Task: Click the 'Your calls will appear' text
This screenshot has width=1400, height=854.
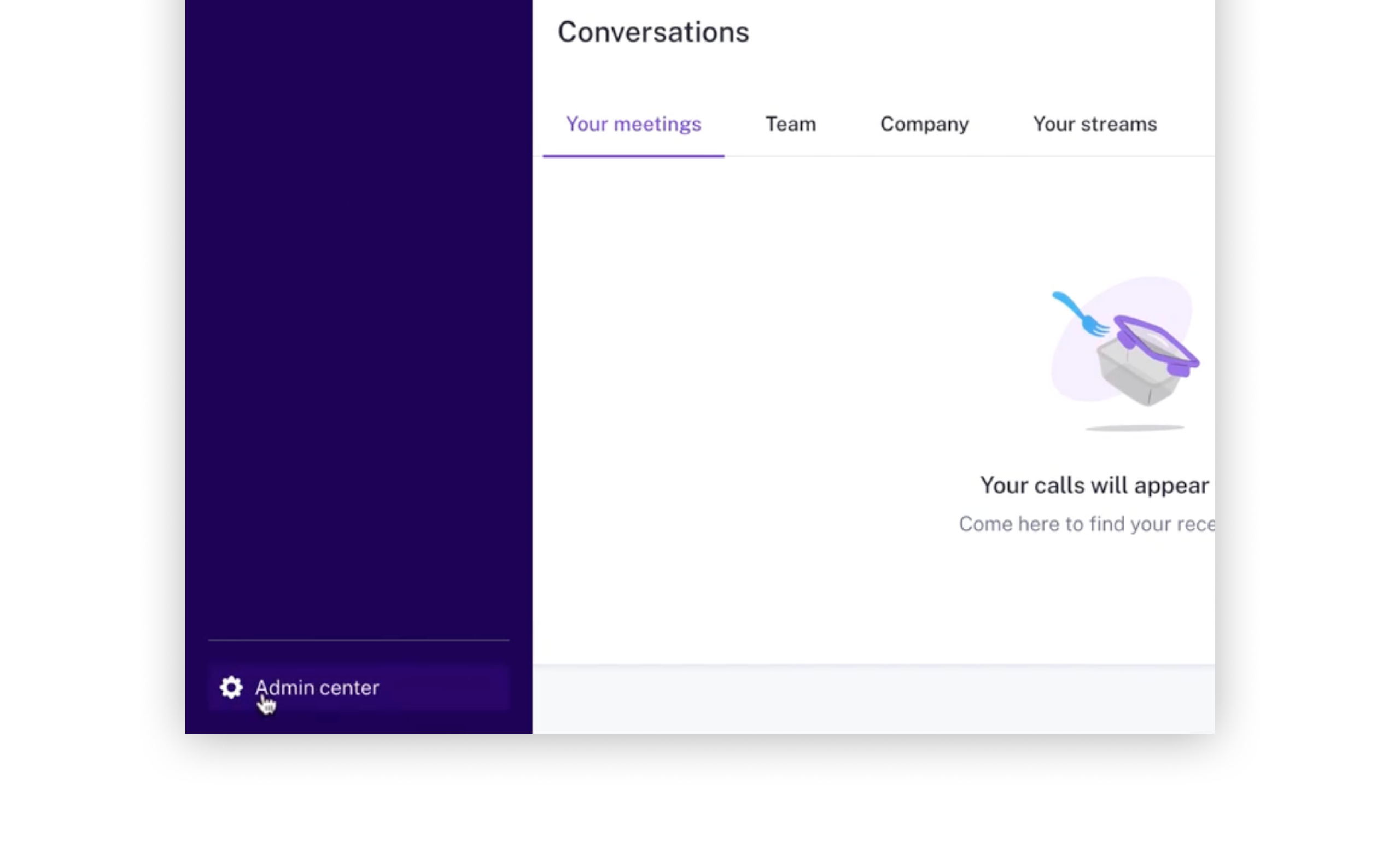Action: (x=1094, y=486)
